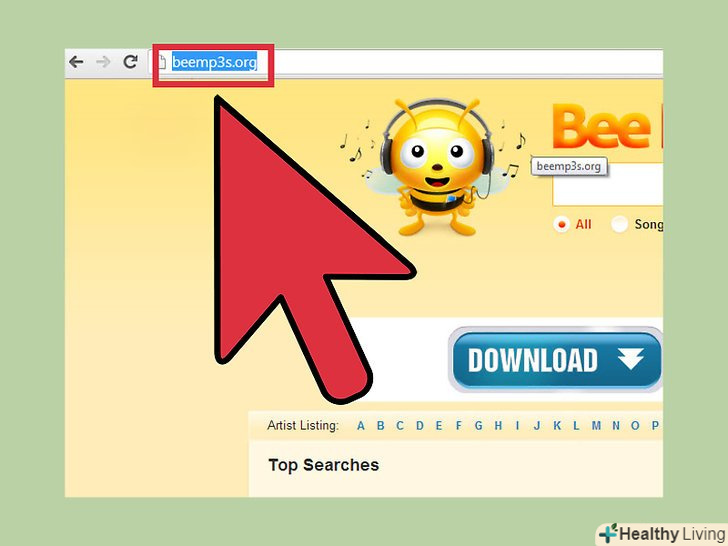The width and height of the screenshot is (728, 546).
Task: Click the beemp3s.org address bar
Action: [409, 62]
